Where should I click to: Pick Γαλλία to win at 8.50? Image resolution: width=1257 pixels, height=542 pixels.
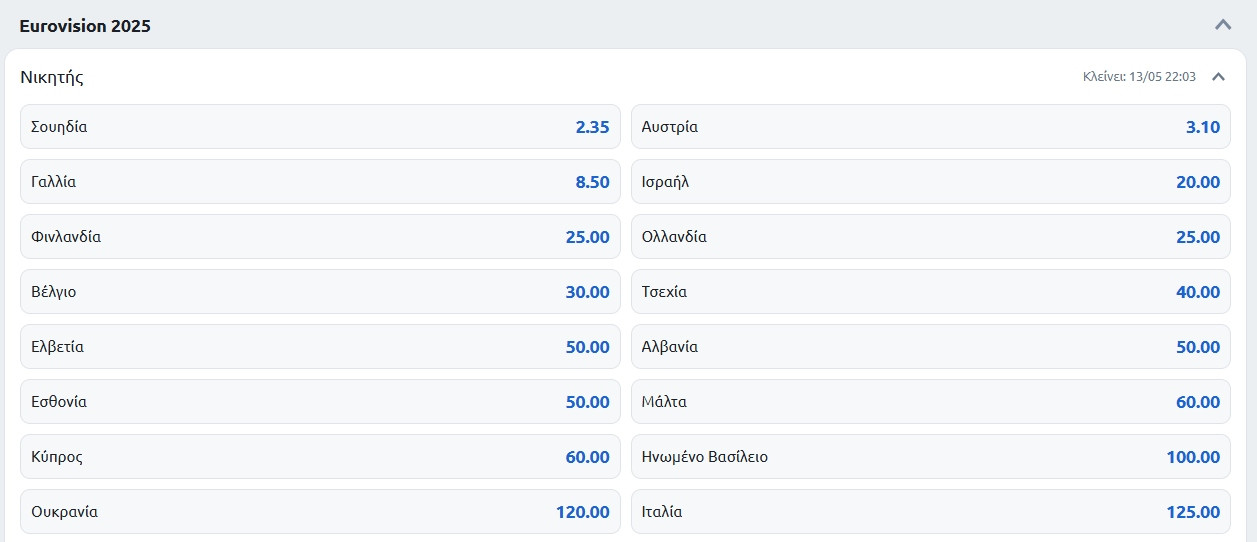click(320, 182)
